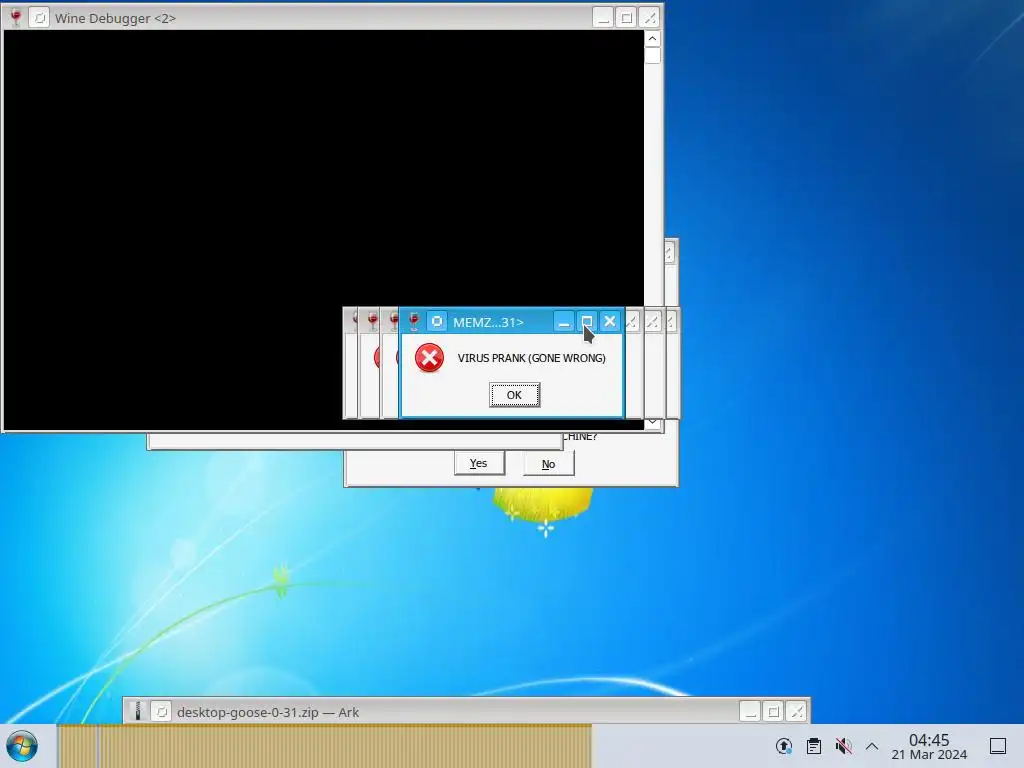This screenshot has height=768, width=1024.
Task: Open the clipboard tray icon
Action: pyautogui.click(x=814, y=746)
